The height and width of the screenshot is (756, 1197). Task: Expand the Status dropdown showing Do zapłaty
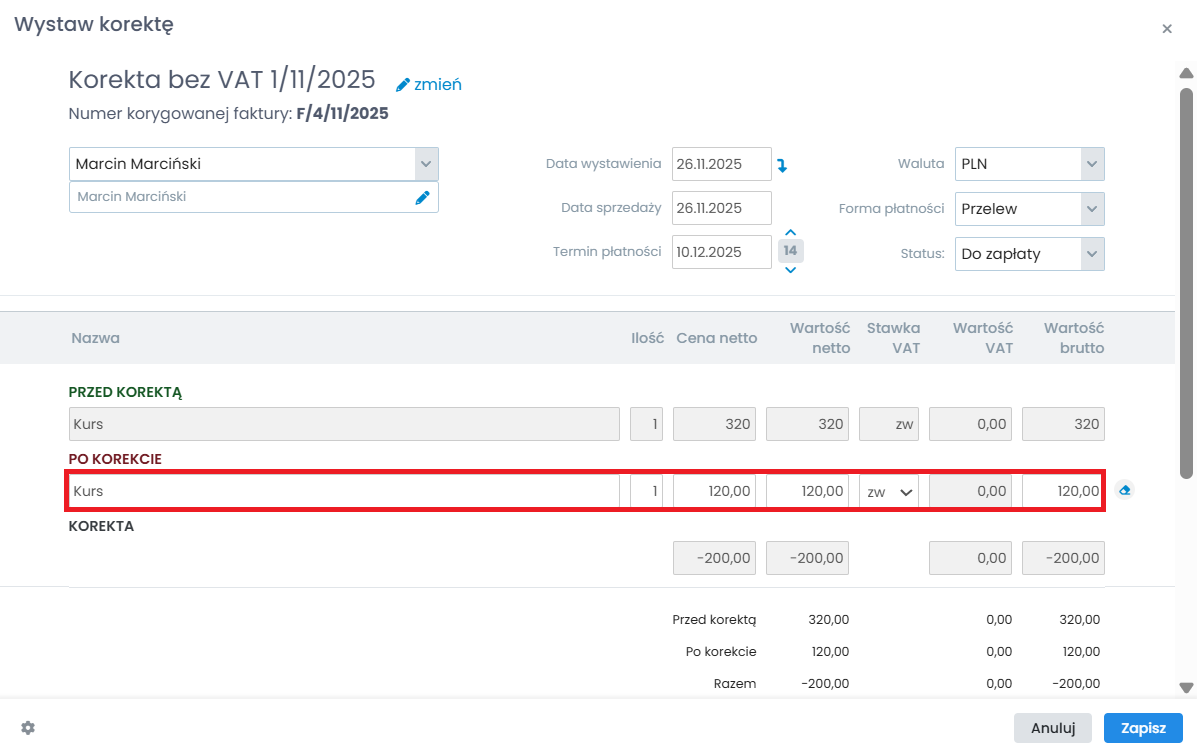1091,254
